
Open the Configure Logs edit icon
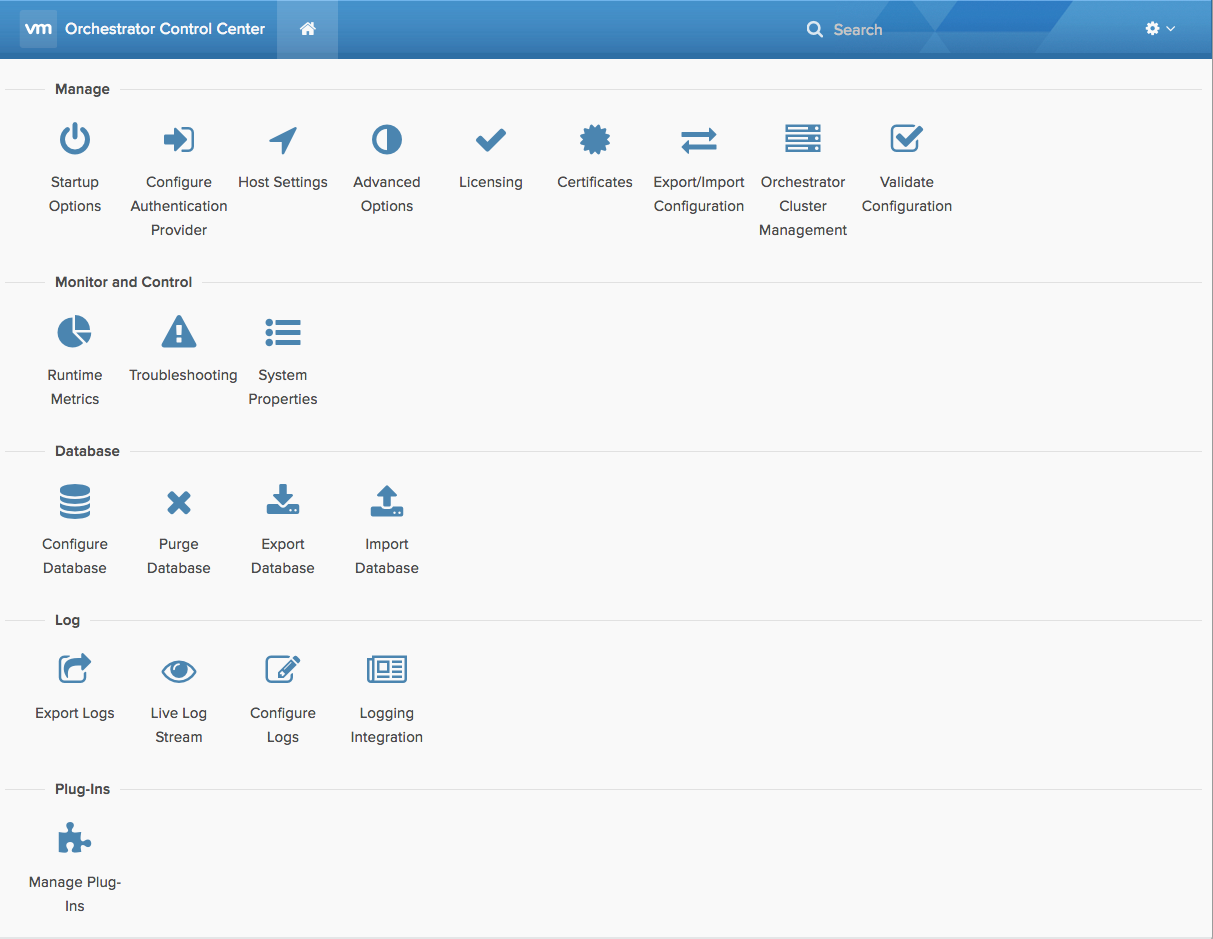(283, 669)
